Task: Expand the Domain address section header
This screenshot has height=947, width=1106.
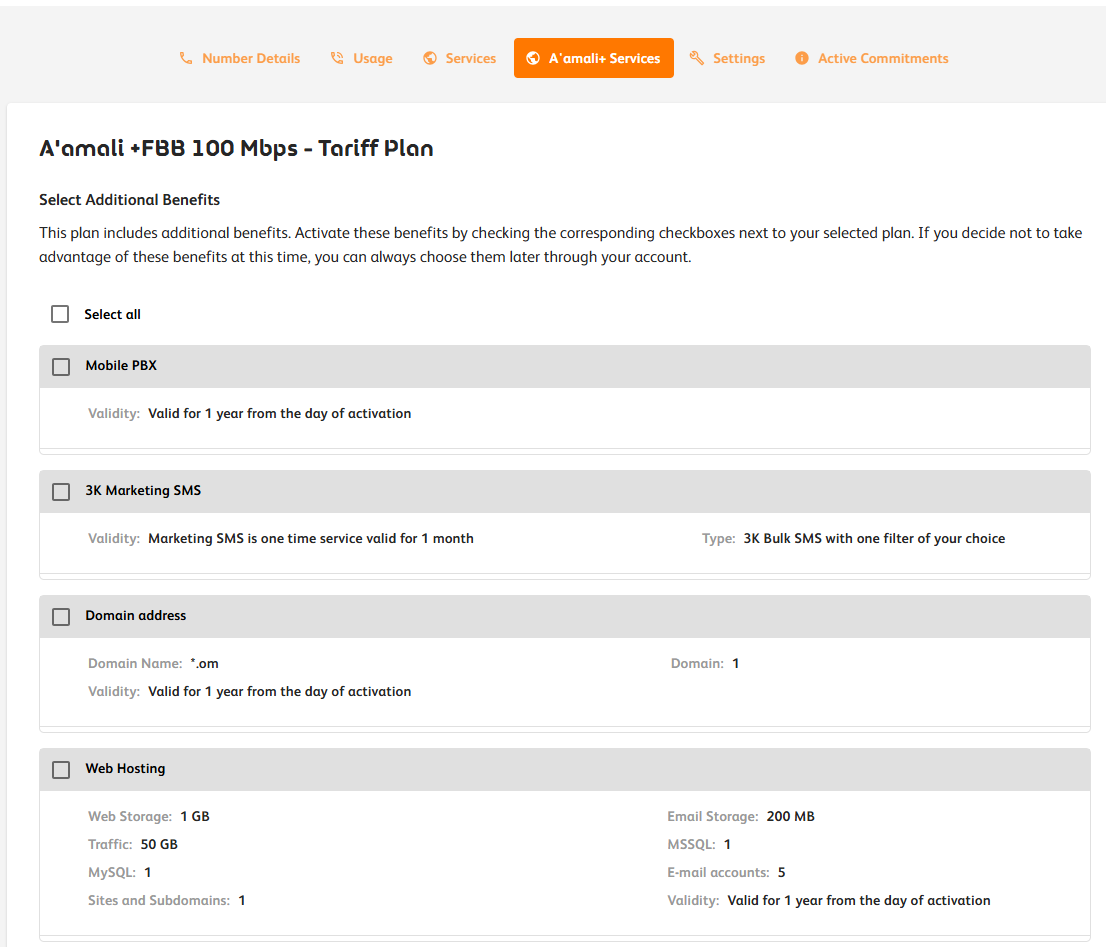Action: [x=600, y=617]
